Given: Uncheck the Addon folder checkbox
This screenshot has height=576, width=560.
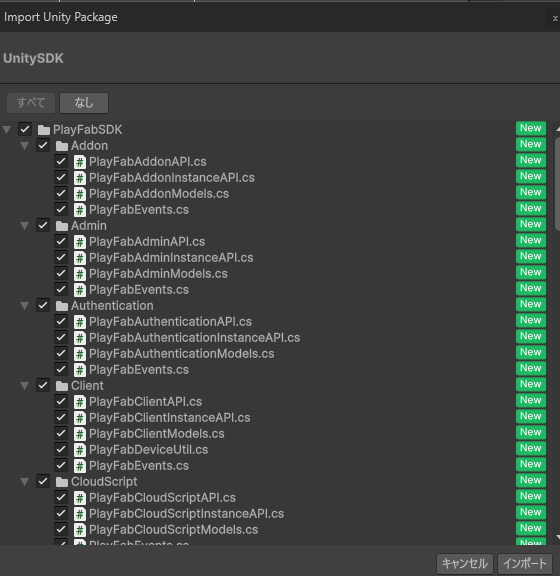Looking at the screenshot, I should 43,145.
